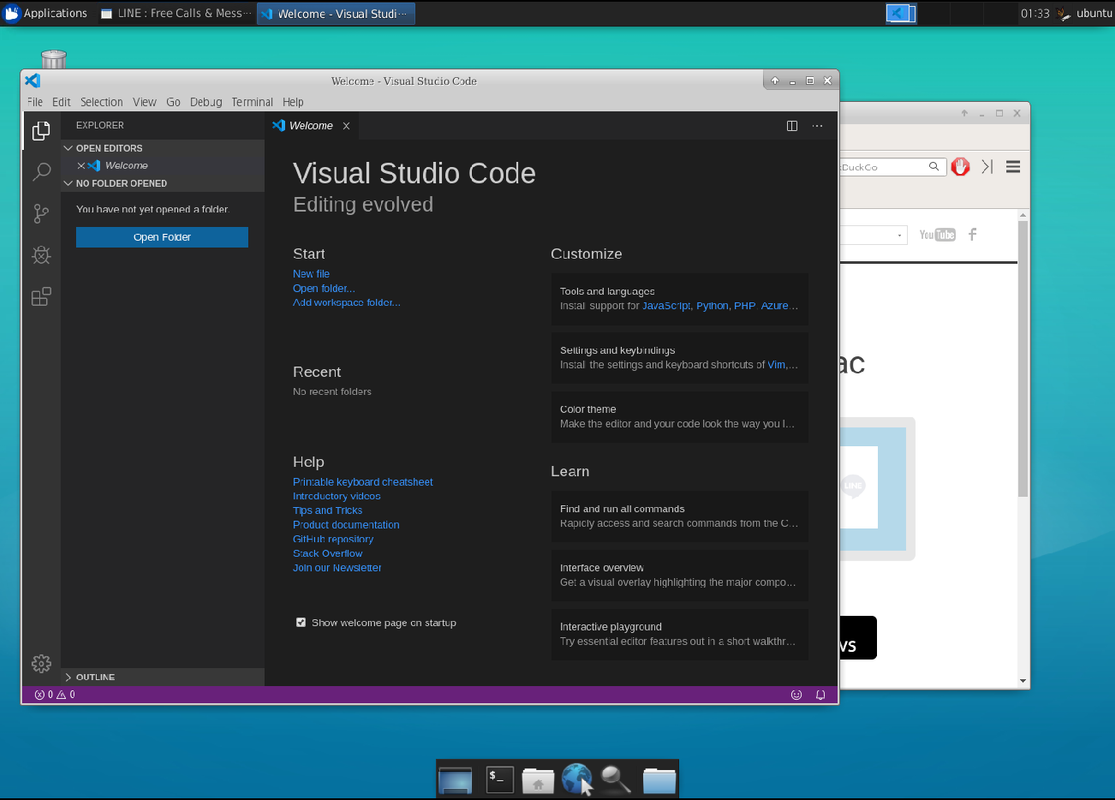Close Welcome in Open Editors list
Screen dimensions: 1115x800
point(81,166)
